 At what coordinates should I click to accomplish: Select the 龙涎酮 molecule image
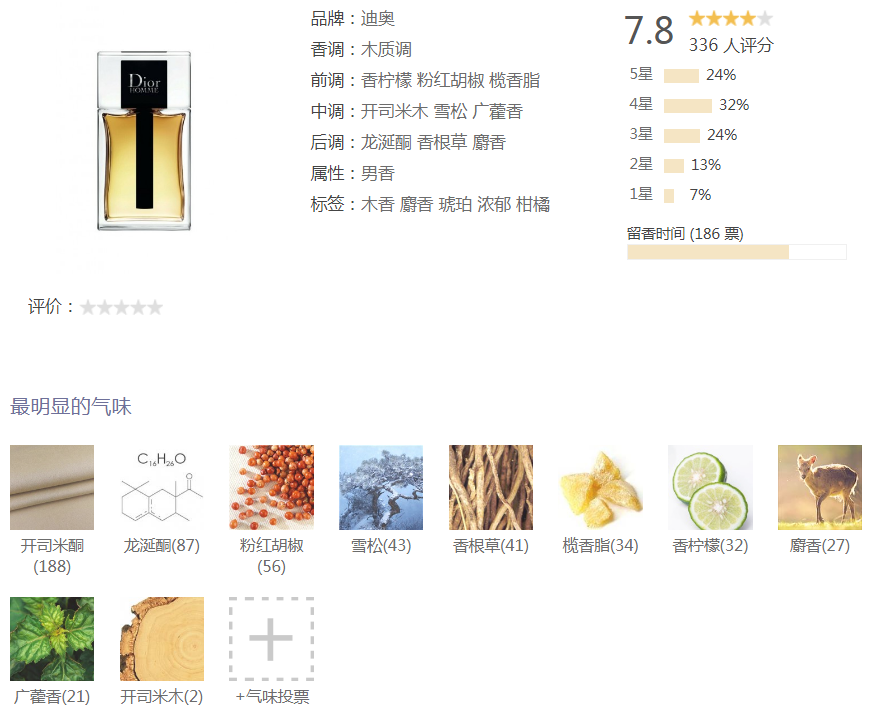[161, 487]
